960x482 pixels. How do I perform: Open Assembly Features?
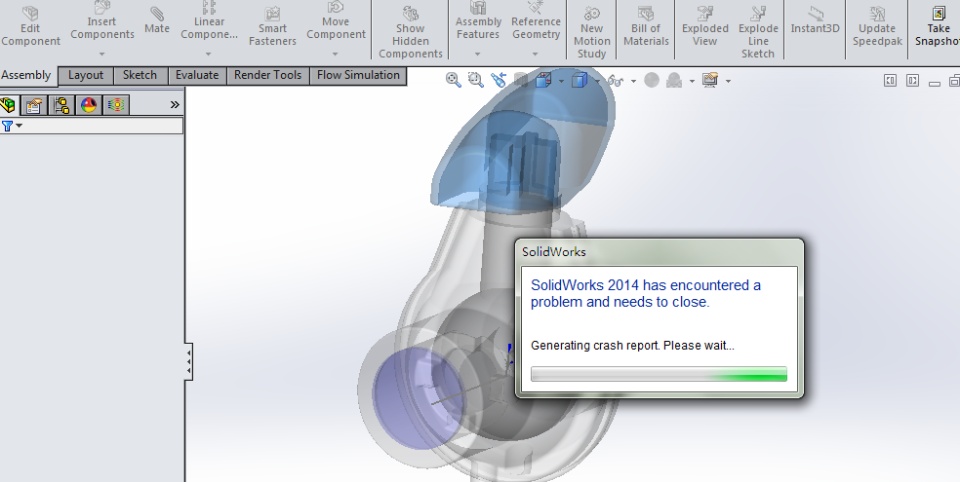pyautogui.click(x=478, y=22)
